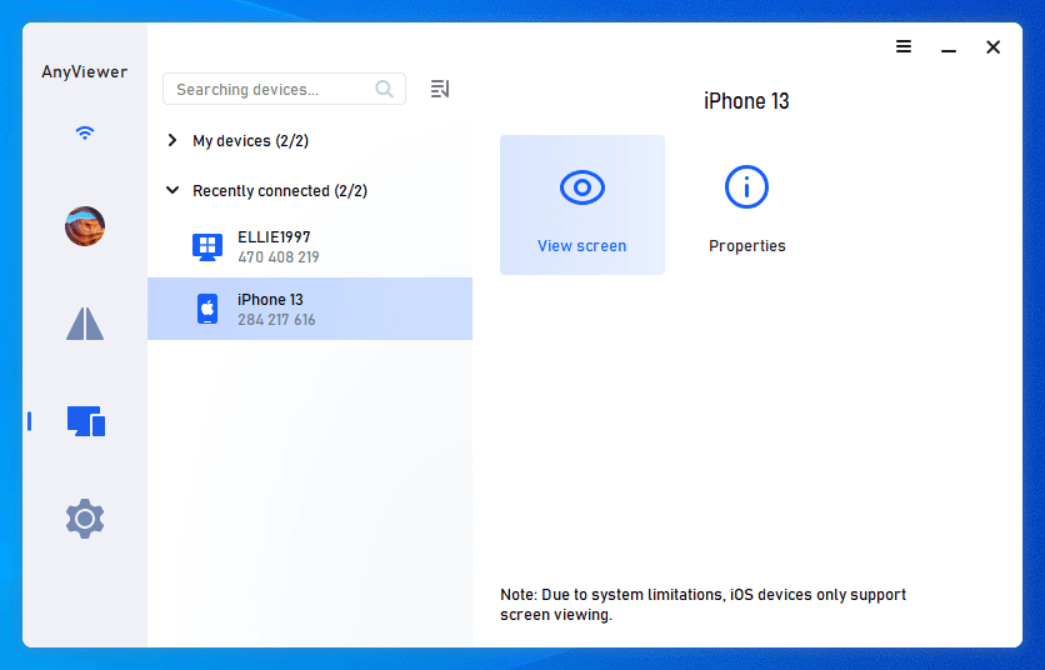Click the iOS screen viewing note text
Screen dimensions: 1045x670
click(703, 605)
